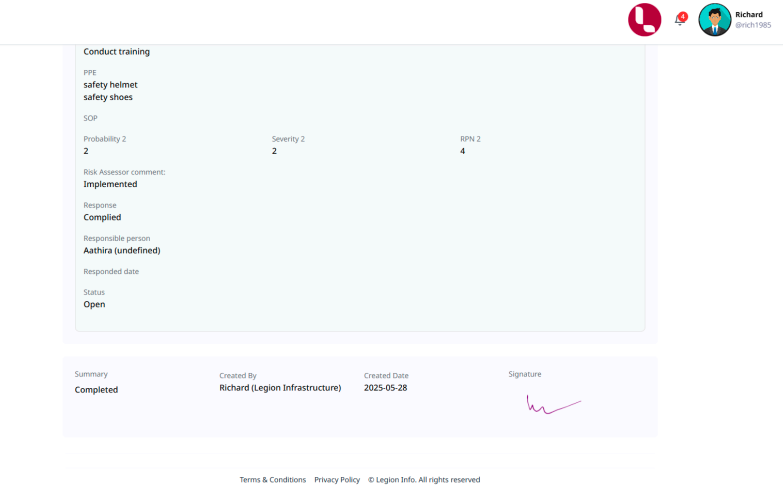Click the Status value Open
This screenshot has width=783, height=491.
click(x=94, y=304)
